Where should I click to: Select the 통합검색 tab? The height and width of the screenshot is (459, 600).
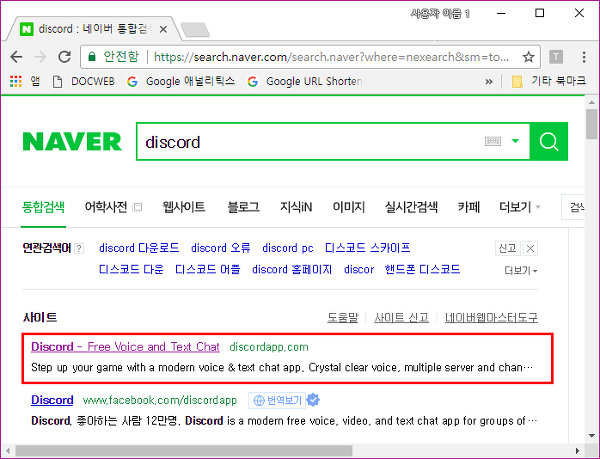(43, 207)
